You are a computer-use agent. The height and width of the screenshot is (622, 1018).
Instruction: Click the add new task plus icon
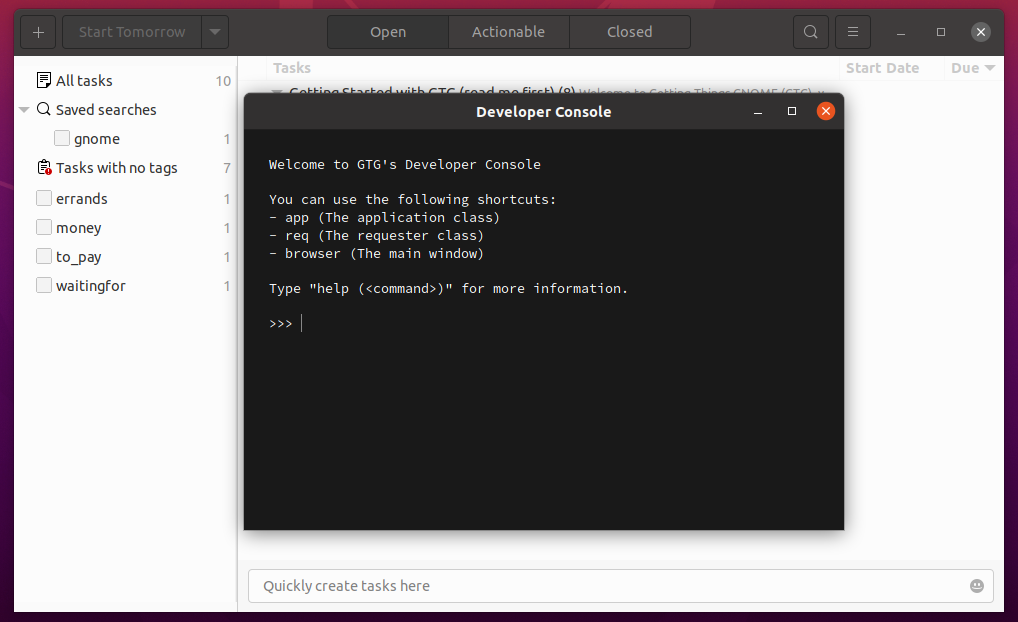point(38,32)
